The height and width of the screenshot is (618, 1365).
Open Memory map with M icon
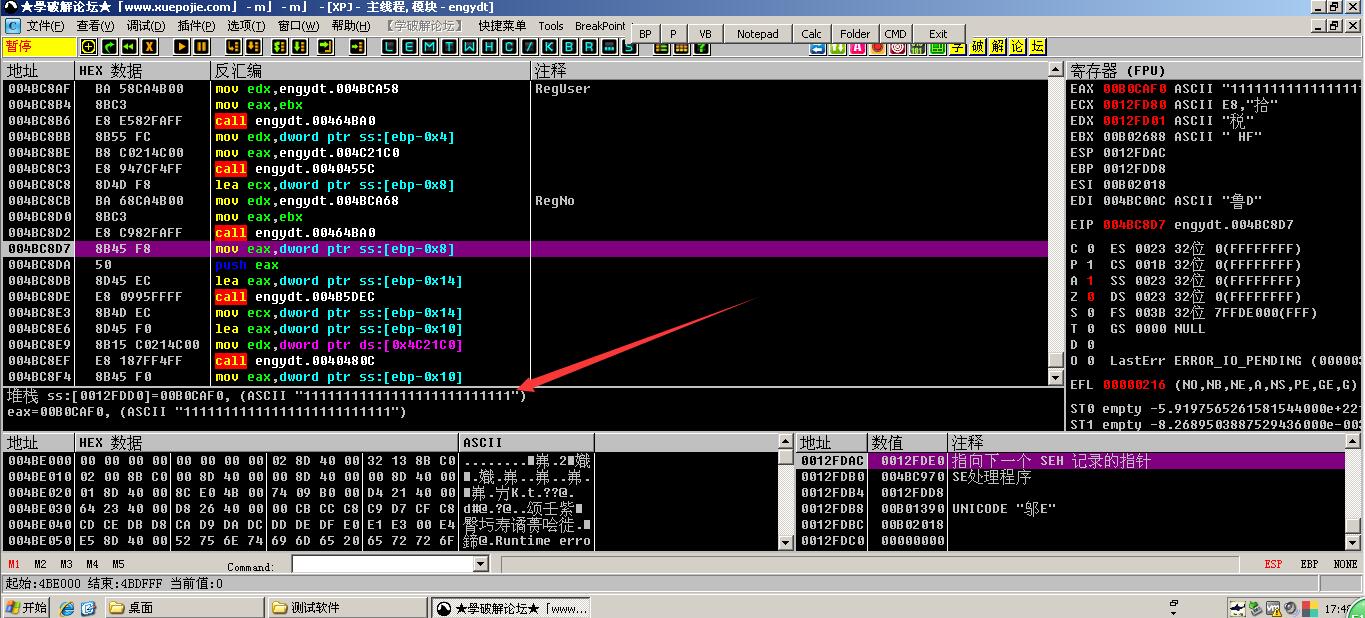(429, 46)
